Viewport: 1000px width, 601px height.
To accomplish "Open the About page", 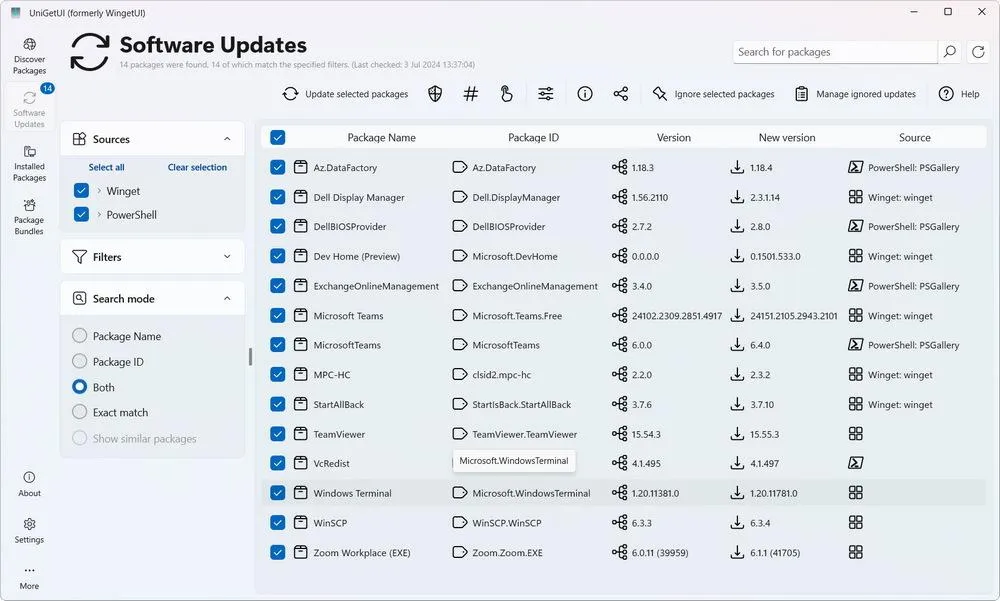I will pyautogui.click(x=29, y=484).
